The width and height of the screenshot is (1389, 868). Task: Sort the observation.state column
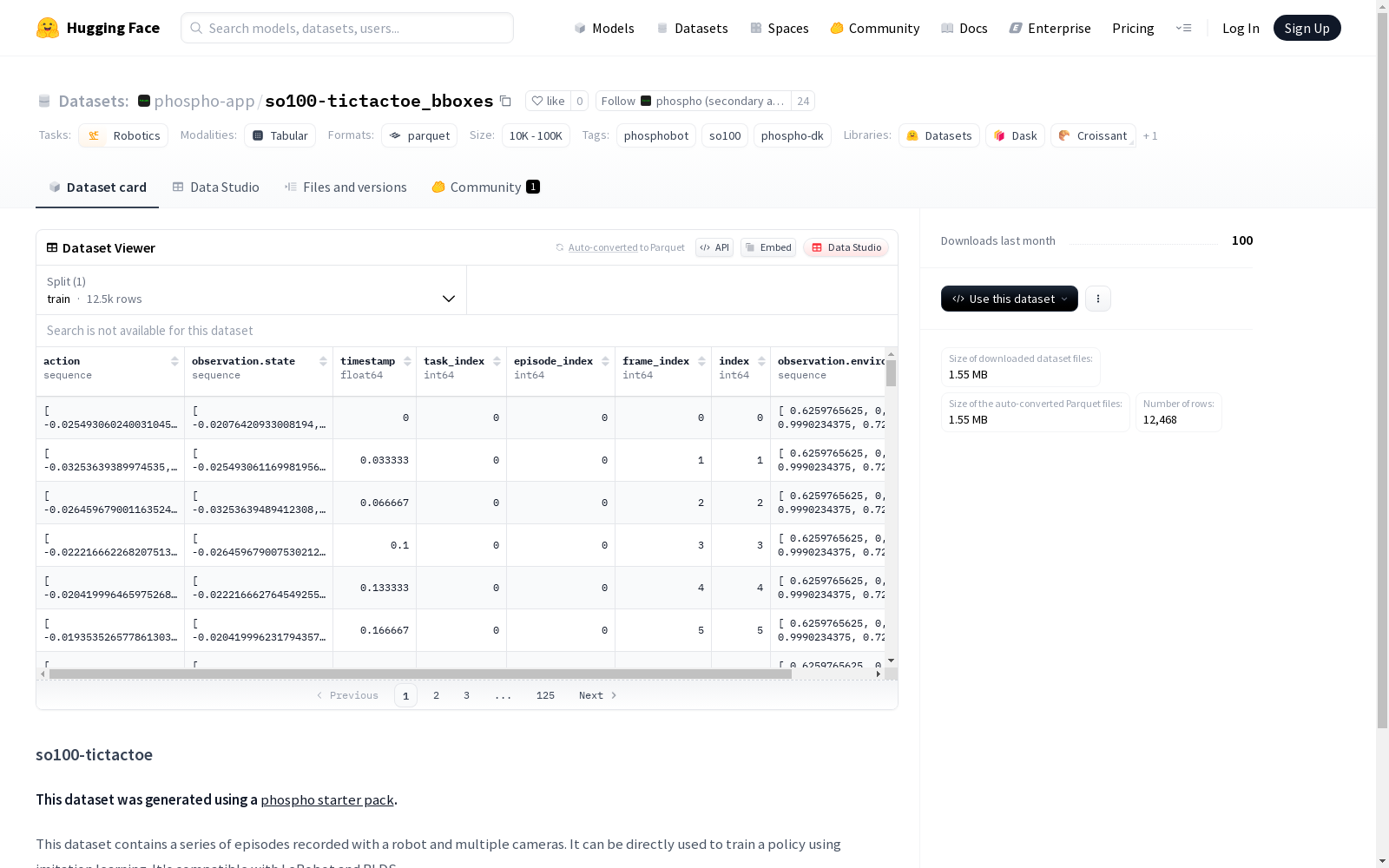point(323,361)
